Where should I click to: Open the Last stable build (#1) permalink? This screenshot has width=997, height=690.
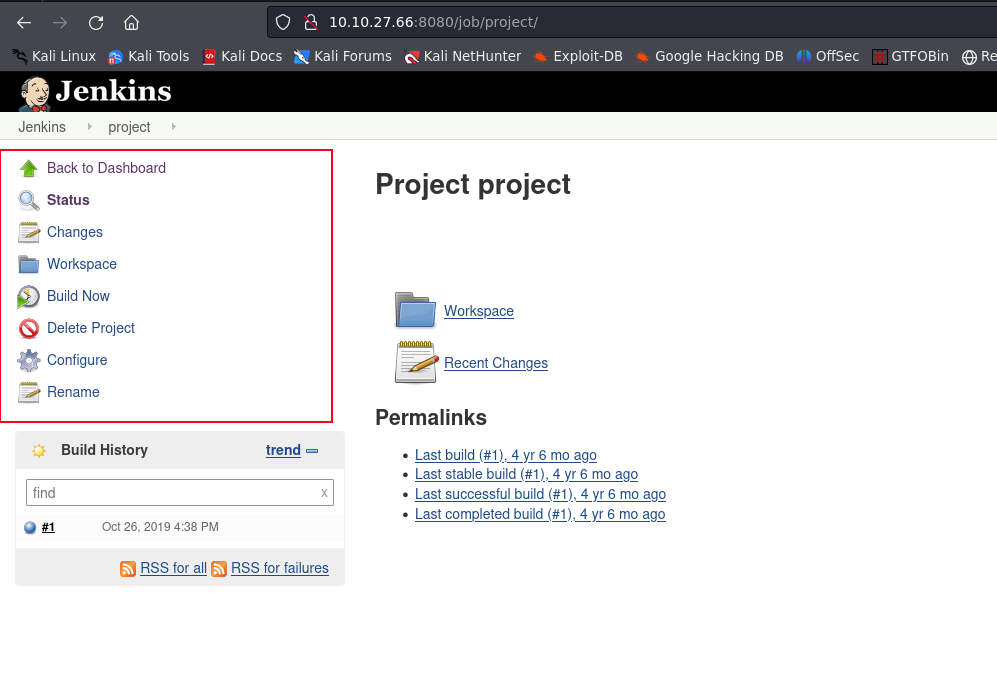point(526,474)
